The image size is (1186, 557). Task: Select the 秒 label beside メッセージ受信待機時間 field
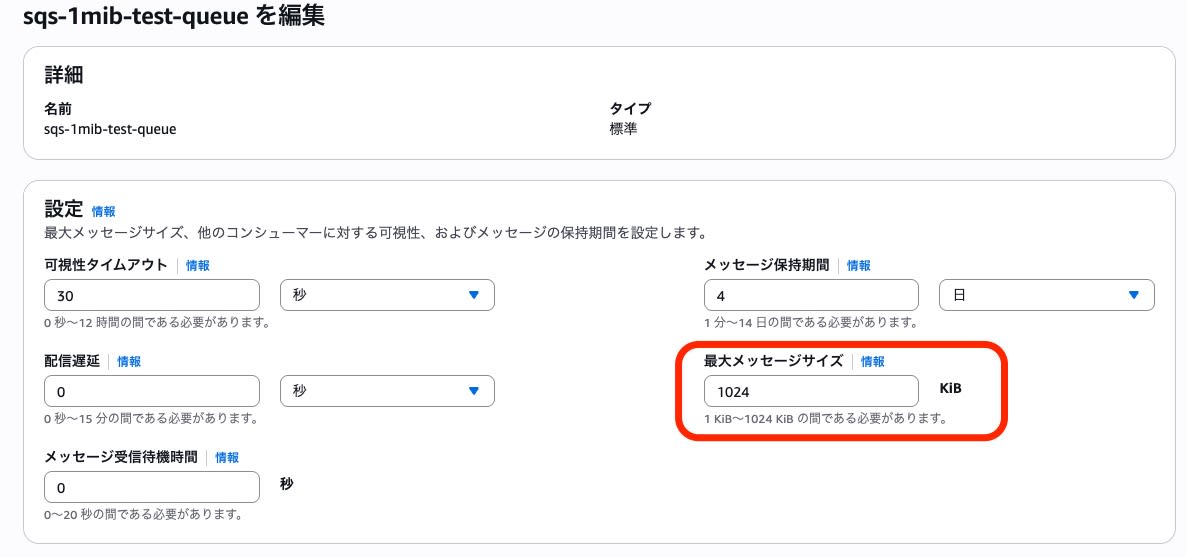287,484
